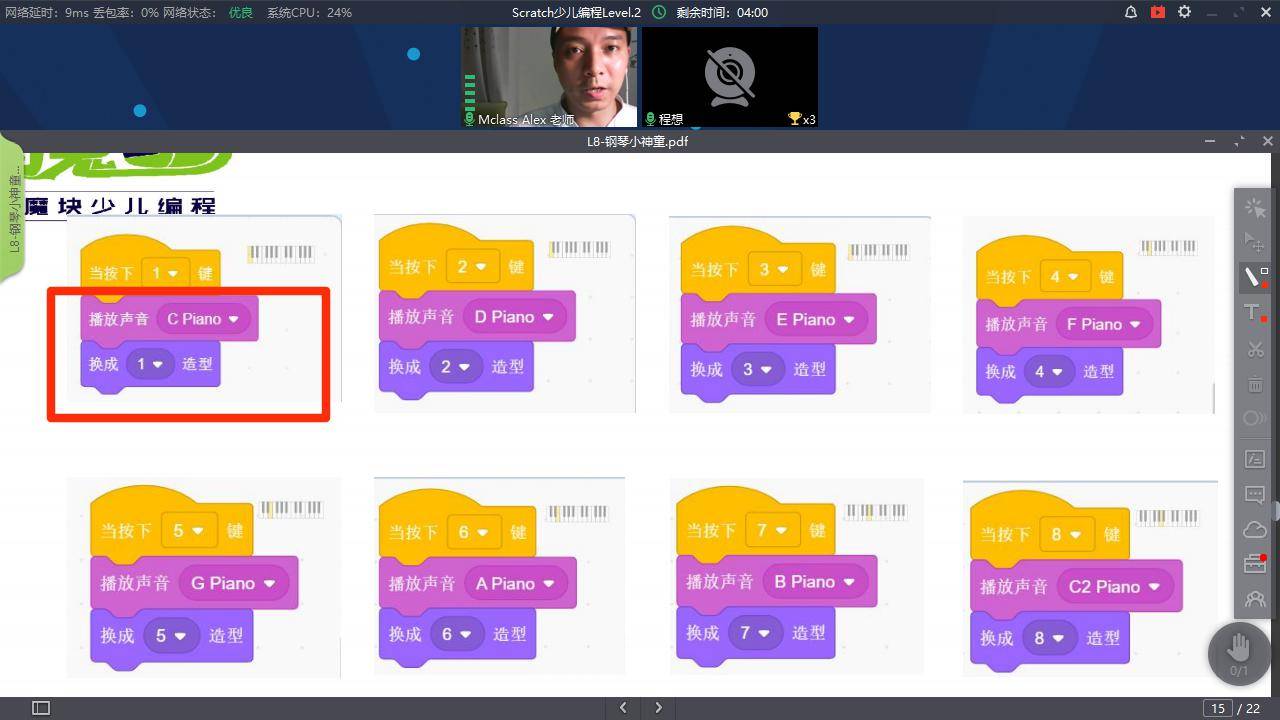This screenshot has height=720, width=1280.
Task: Click the red recording video icon
Action: [x=1158, y=12]
